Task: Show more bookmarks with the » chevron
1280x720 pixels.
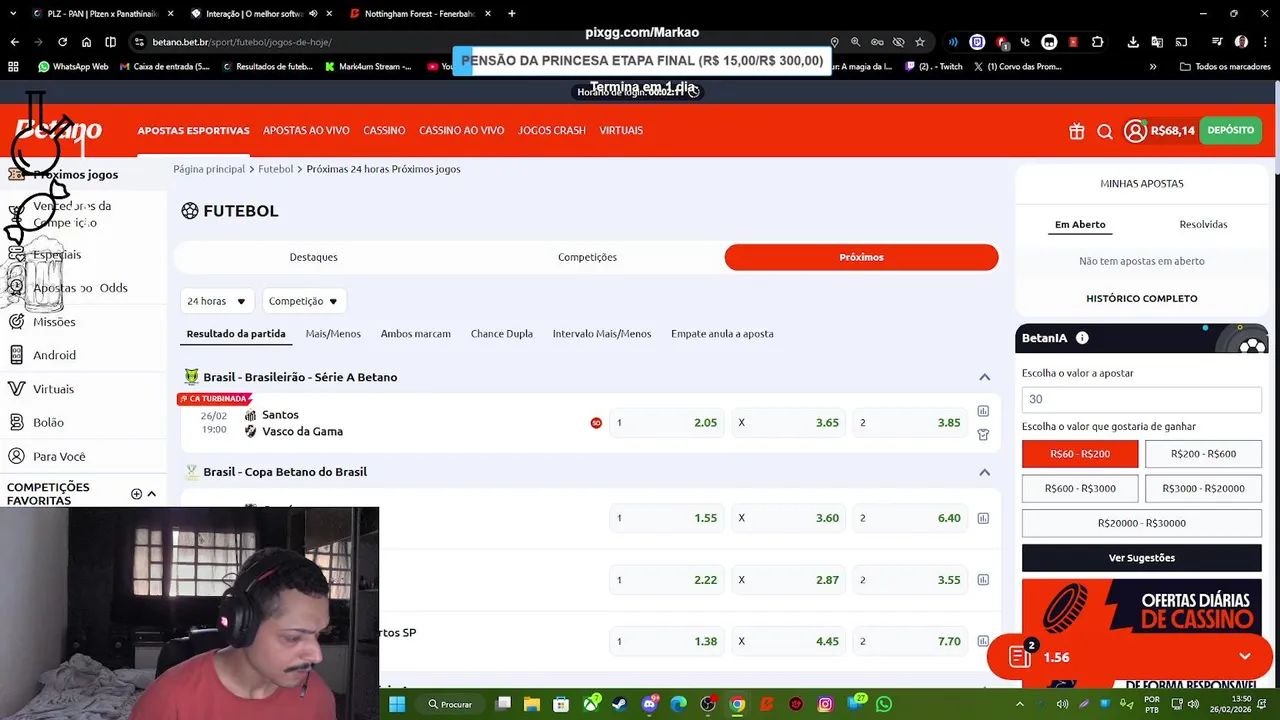Action: pyautogui.click(x=1153, y=67)
